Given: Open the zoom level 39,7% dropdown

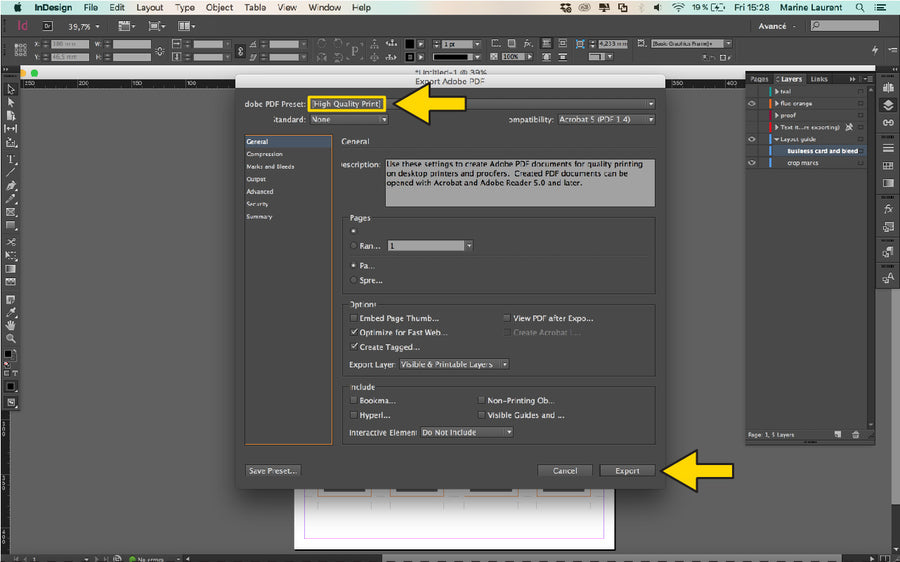Looking at the screenshot, I should click(97, 26).
